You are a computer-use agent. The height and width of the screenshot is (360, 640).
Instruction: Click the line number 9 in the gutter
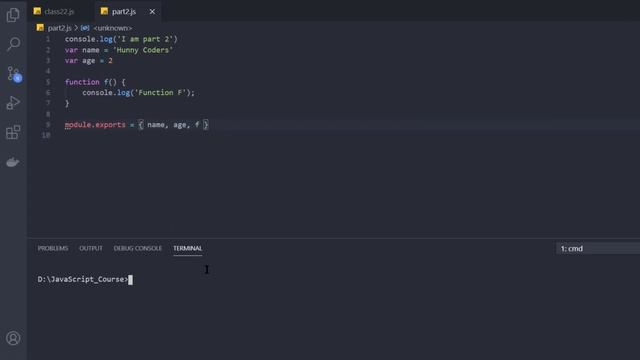[x=48, y=125]
